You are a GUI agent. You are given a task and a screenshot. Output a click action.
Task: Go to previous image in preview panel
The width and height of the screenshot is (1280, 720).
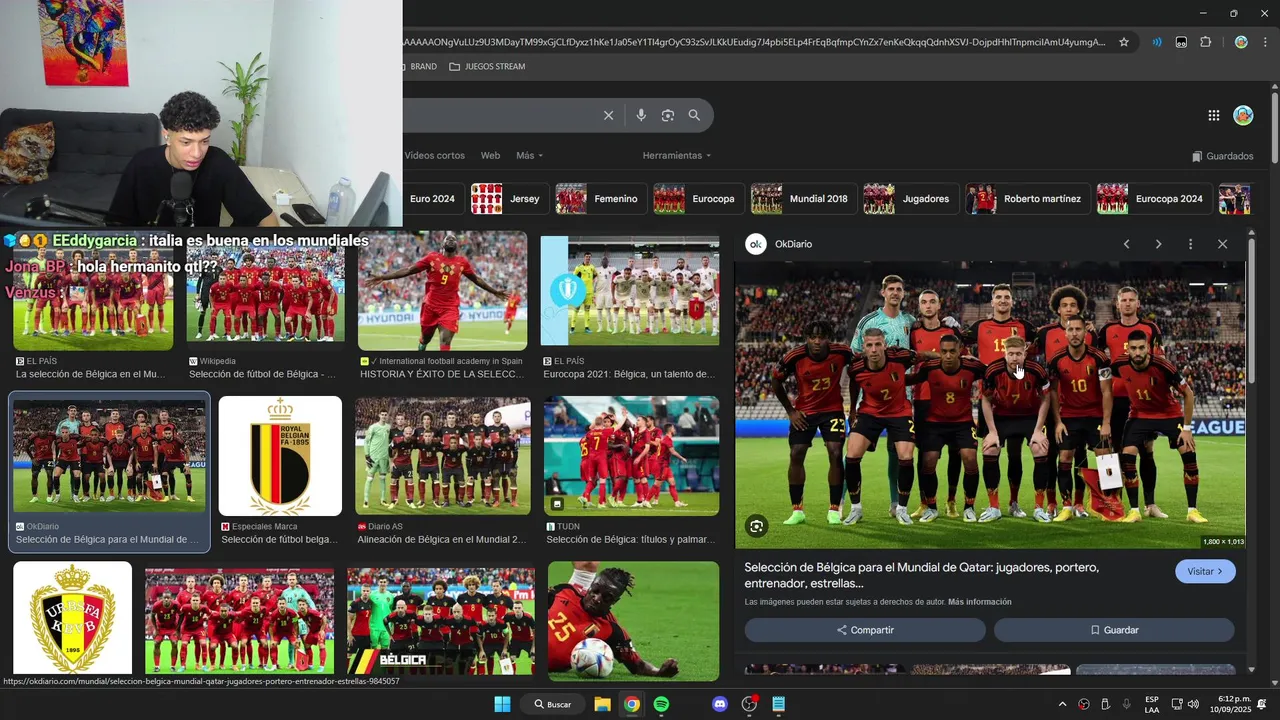pyautogui.click(x=1126, y=244)
